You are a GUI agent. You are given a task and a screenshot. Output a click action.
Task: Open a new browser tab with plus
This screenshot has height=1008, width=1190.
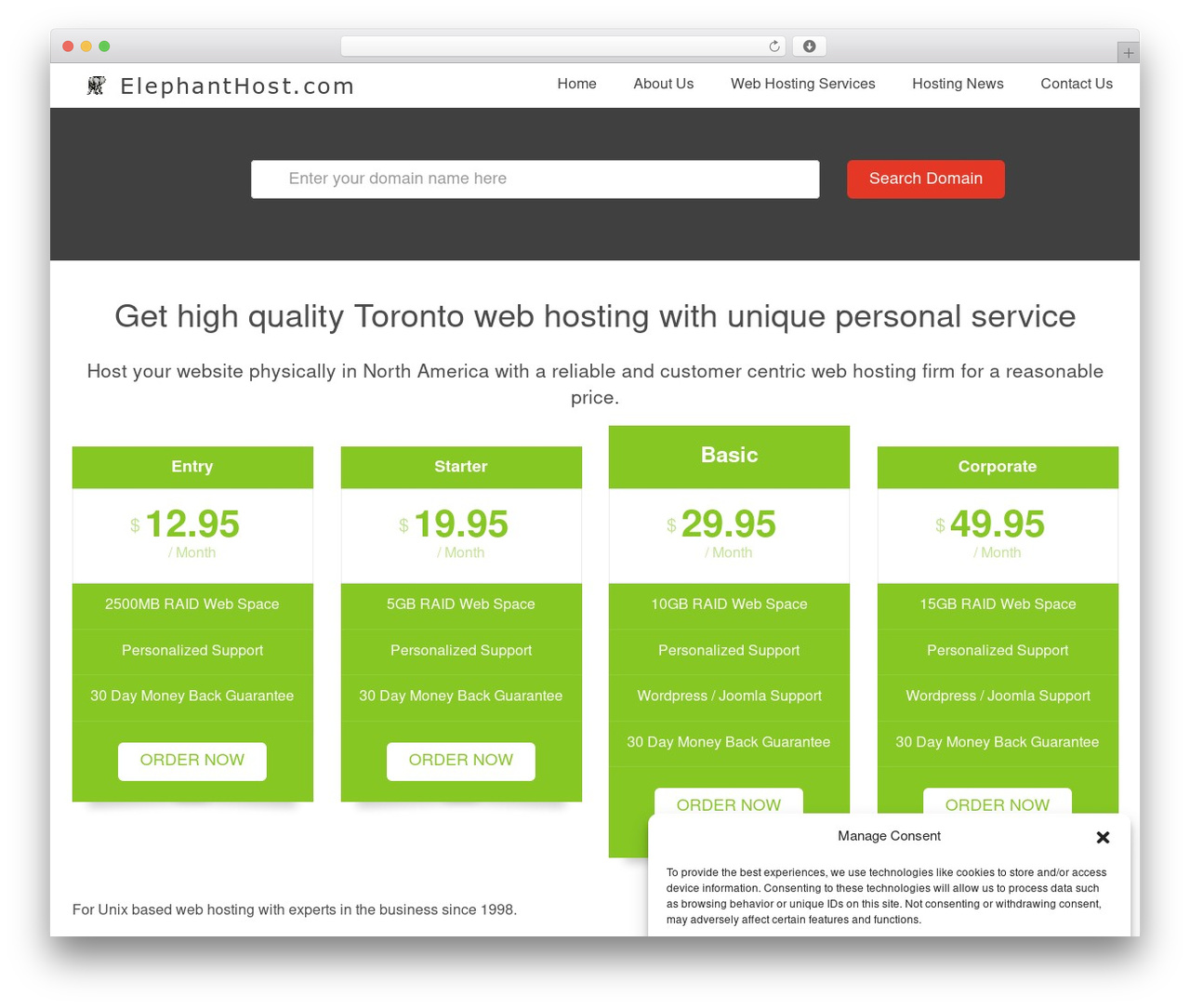pyautogui.click(x=1128, y=53)
